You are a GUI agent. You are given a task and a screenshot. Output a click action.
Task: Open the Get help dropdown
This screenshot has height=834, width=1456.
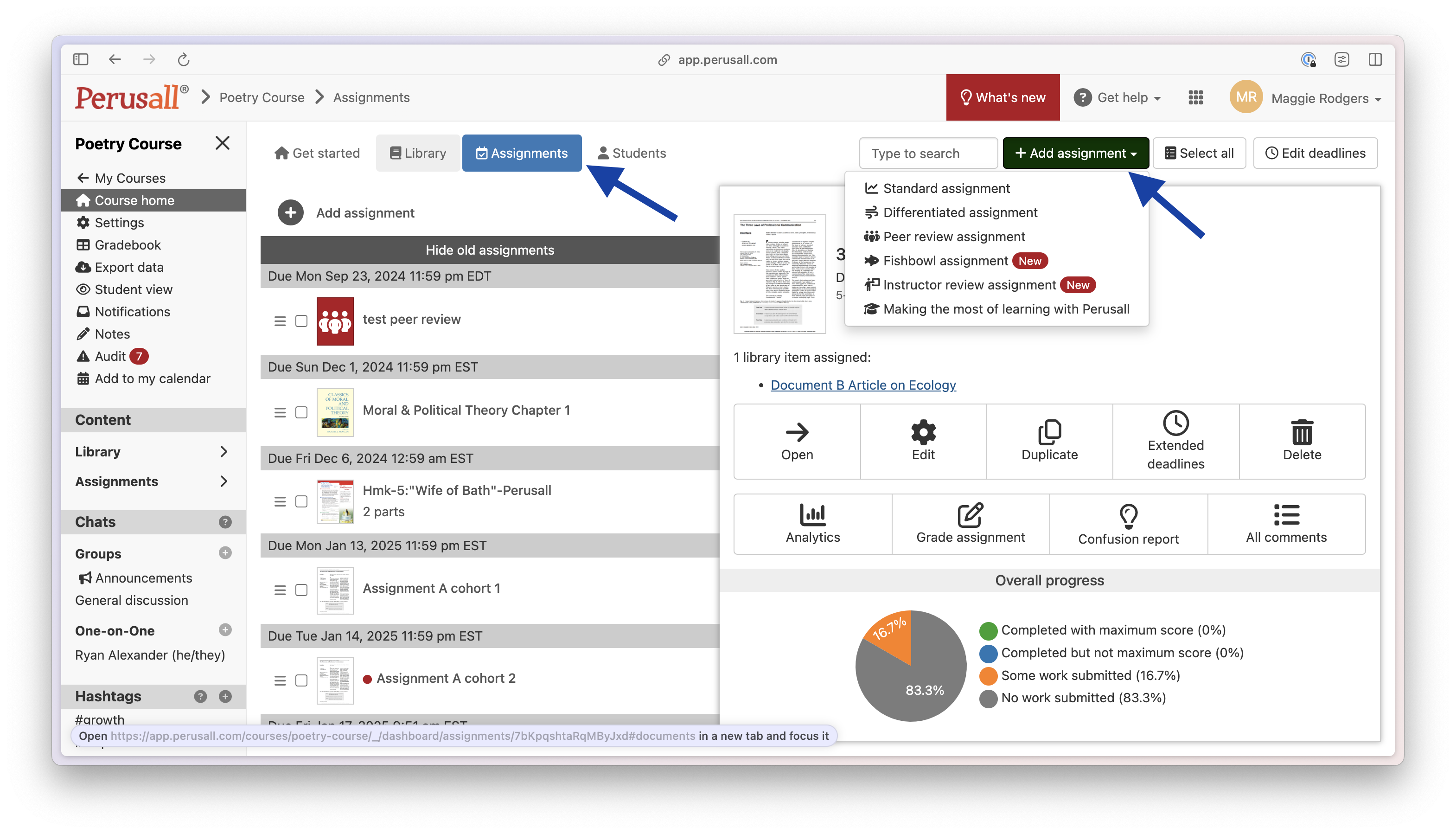(x=1117, y=97)
